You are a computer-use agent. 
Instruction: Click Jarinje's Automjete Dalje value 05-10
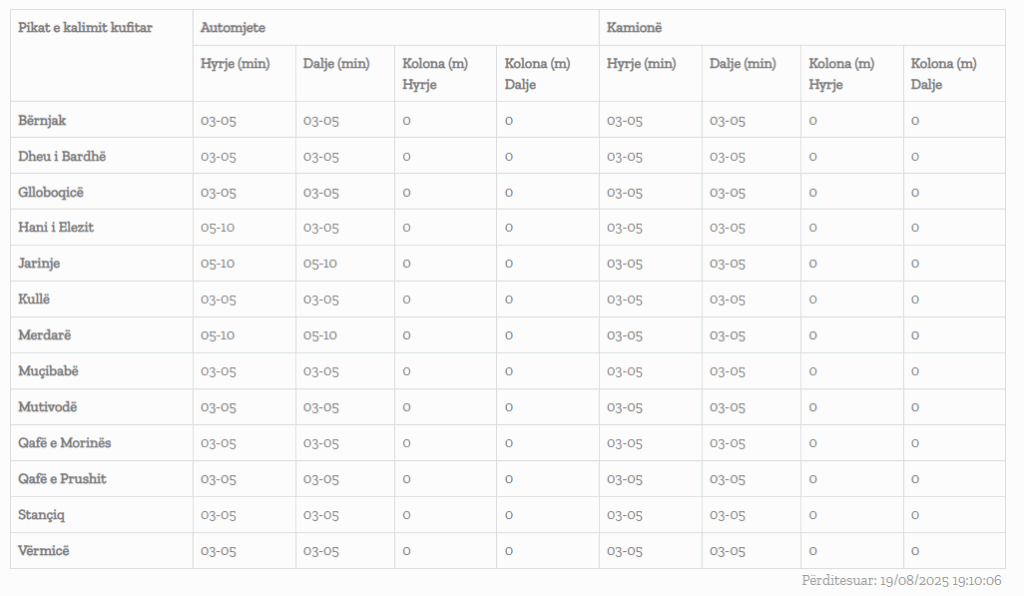(x=321, y=263)
